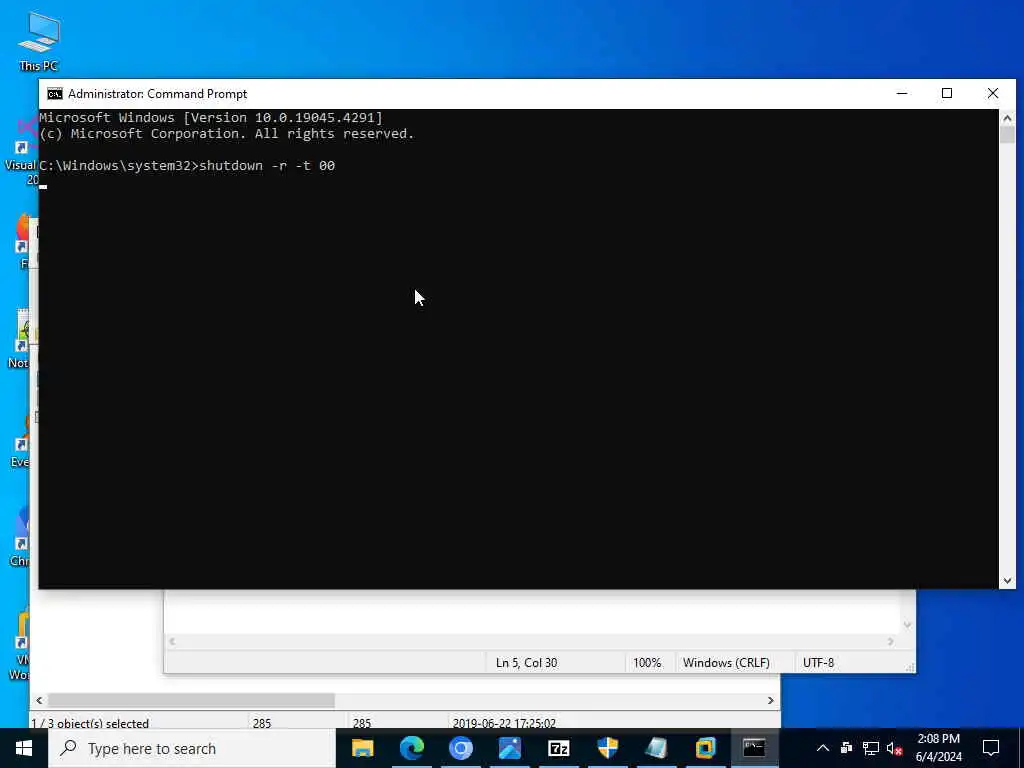1024x768 pixels.
Task: Open the Photos app taskbar icon
Action: click(509, 748)
